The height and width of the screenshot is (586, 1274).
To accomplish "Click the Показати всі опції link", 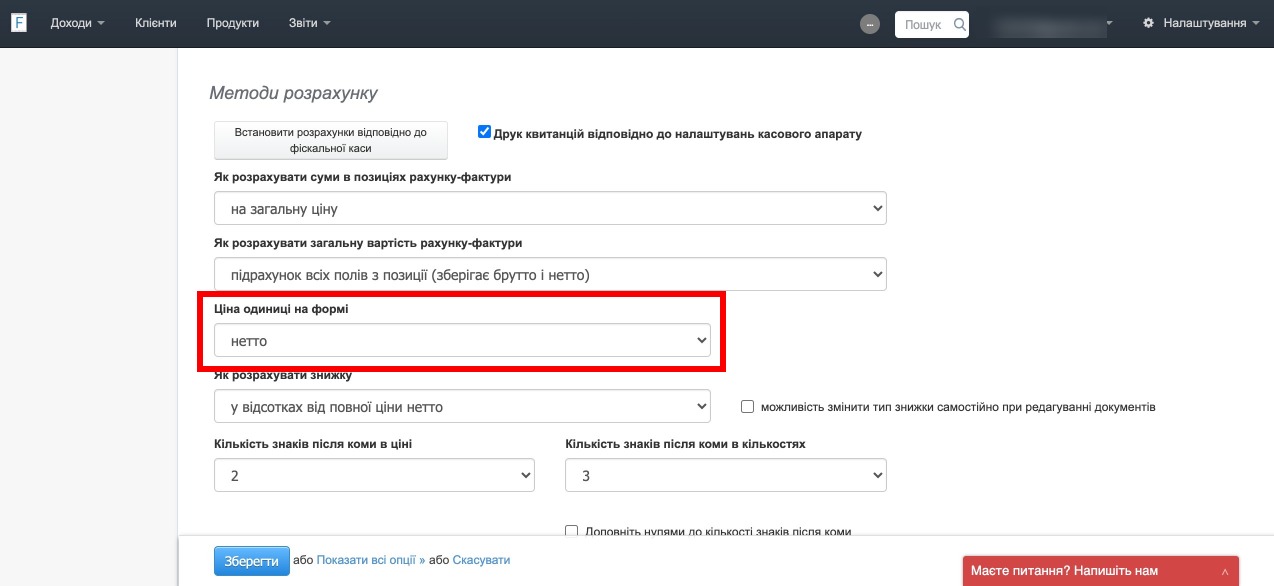I will pyautogui.click(x=370, y=560).
